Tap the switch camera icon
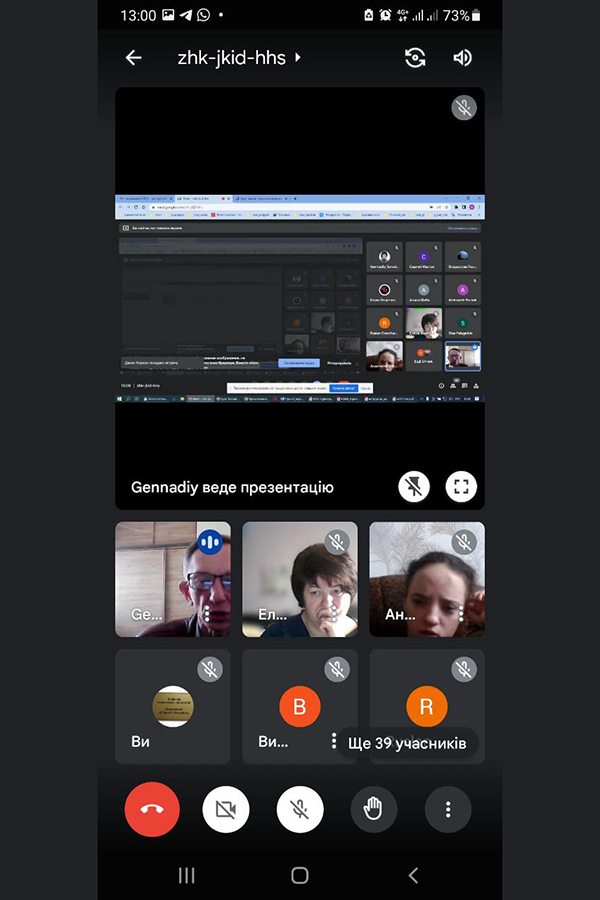 point(415,57)
